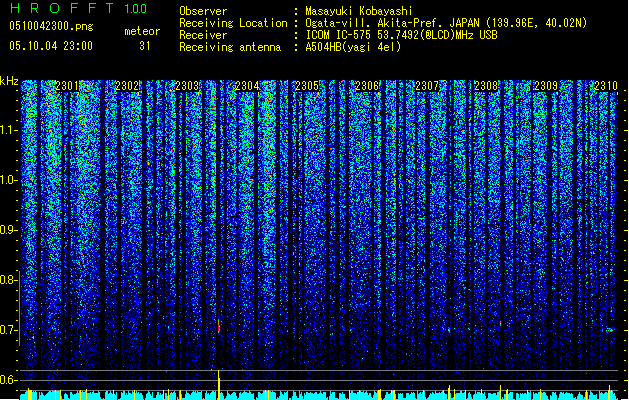Click the 2306 time marker

[367, 86]
